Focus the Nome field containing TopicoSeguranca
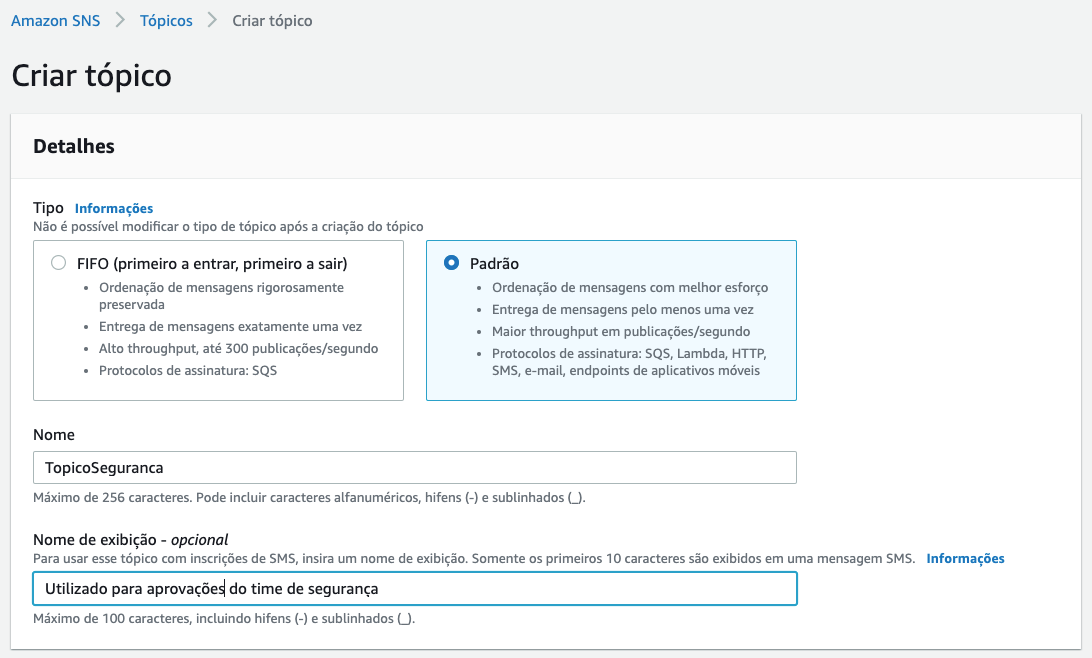1092x658 pixels. tap(414, 467)
